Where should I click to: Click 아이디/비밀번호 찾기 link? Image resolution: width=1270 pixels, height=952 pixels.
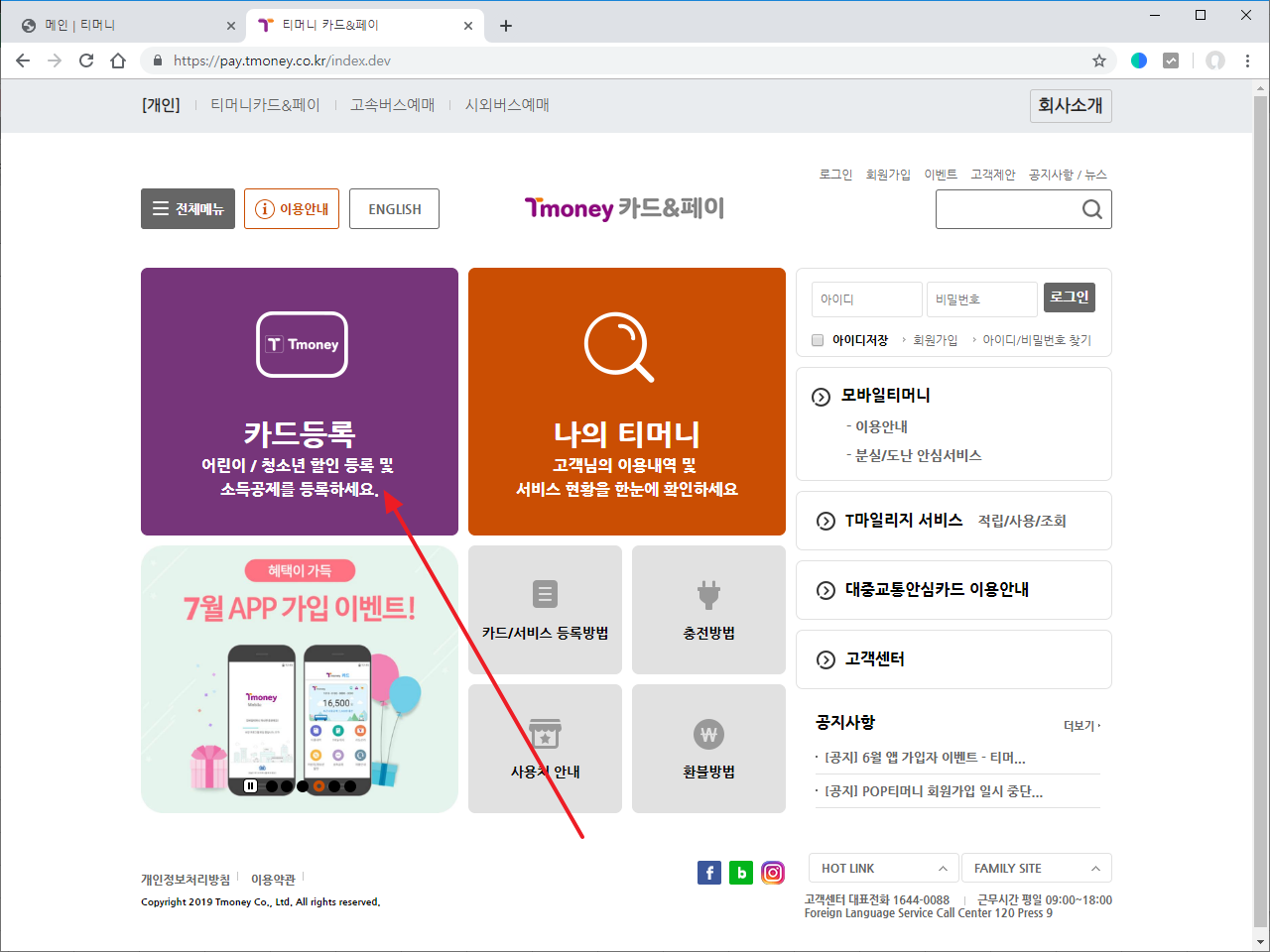1037,340
